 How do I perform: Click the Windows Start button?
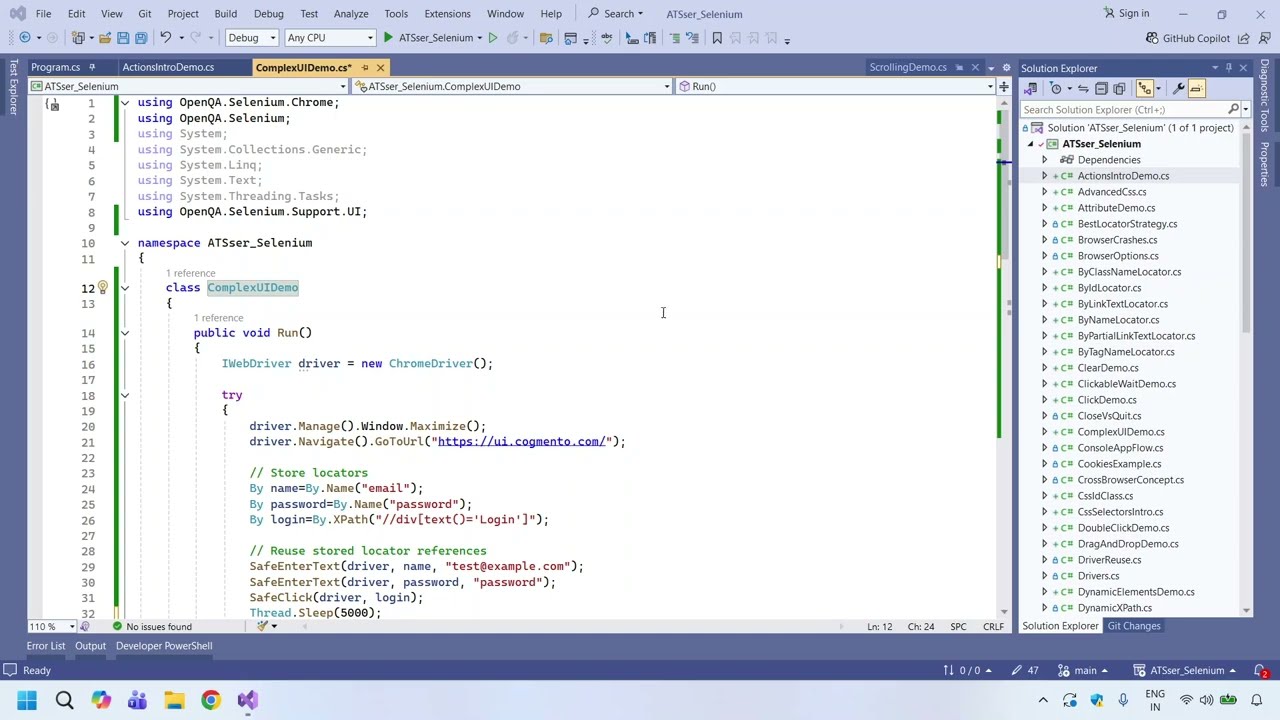[27, 700]
